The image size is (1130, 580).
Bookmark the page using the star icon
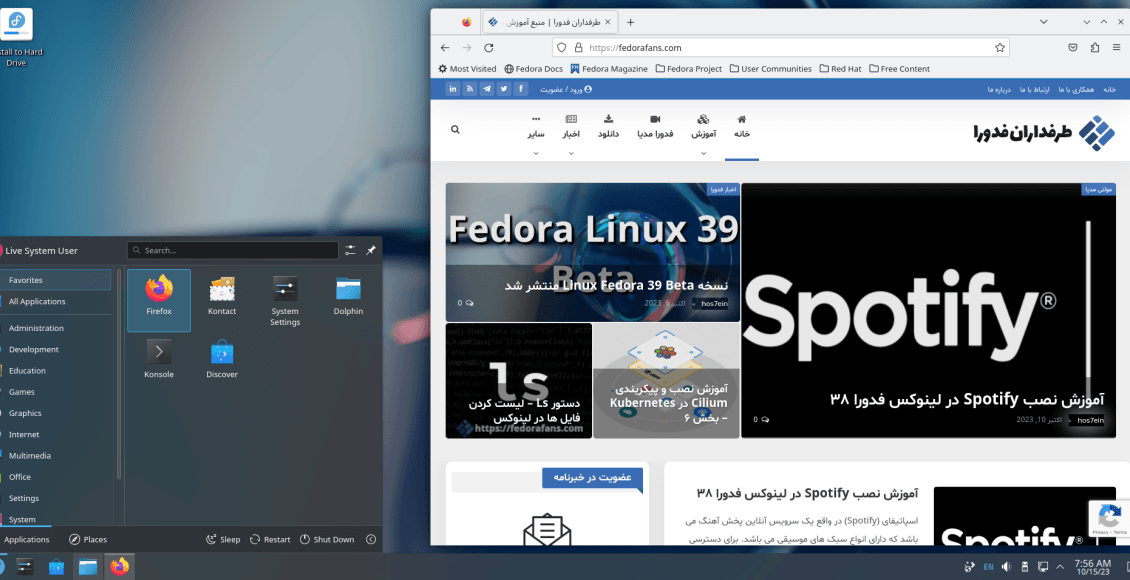pyautogui.click(x=999, y=47)
